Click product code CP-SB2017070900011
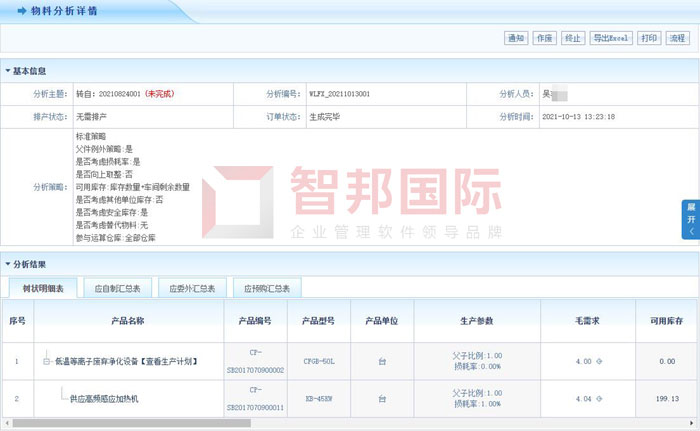This screenshot has height=431, width=700. [255, 399]
